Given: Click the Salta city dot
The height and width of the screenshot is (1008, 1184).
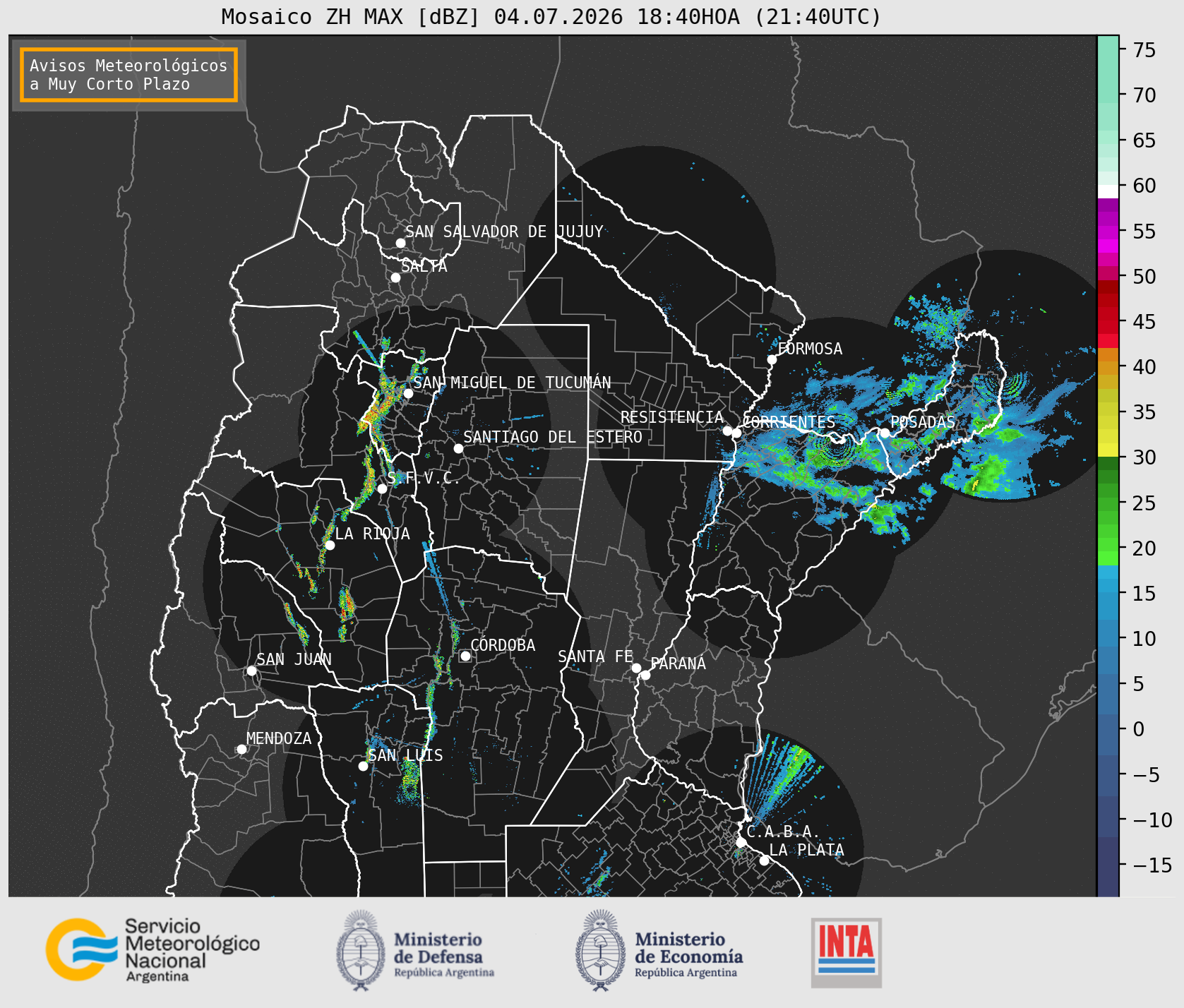Looking at the screenshot, I should click(x=395, y=277).
